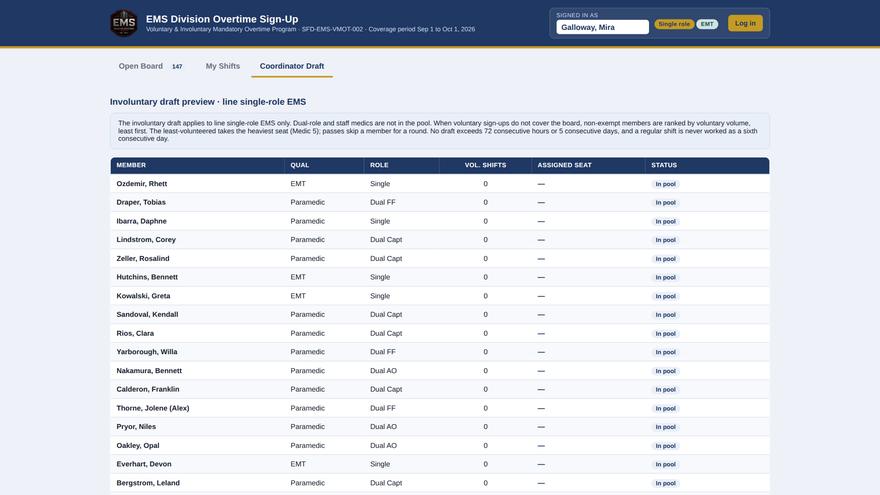880x495 pixels.
Task: Select the Thorne, Jolene (Alex) row
Action: (x=439, y=408)
